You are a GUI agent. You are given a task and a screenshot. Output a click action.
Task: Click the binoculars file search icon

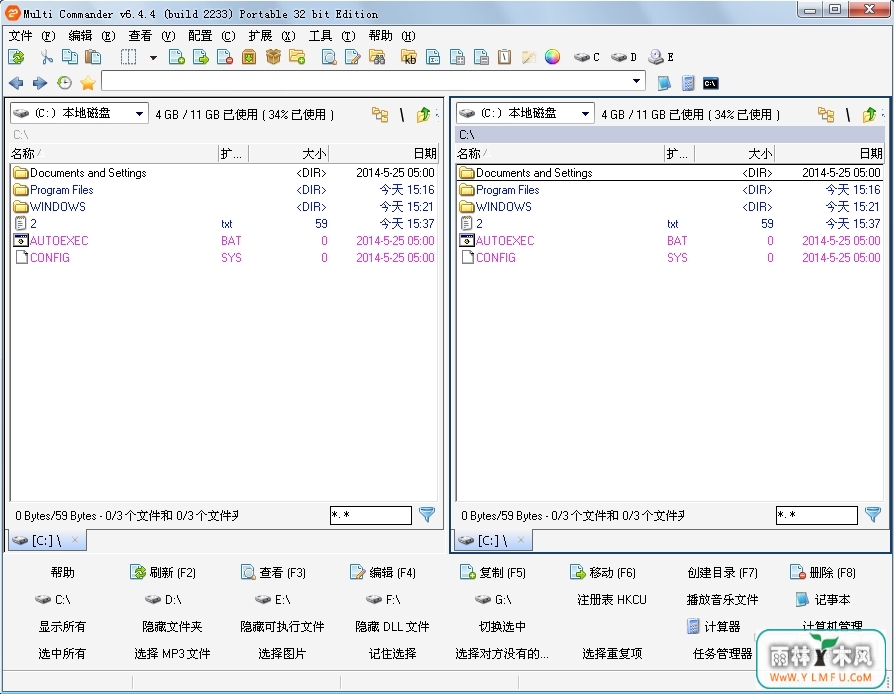377,57
